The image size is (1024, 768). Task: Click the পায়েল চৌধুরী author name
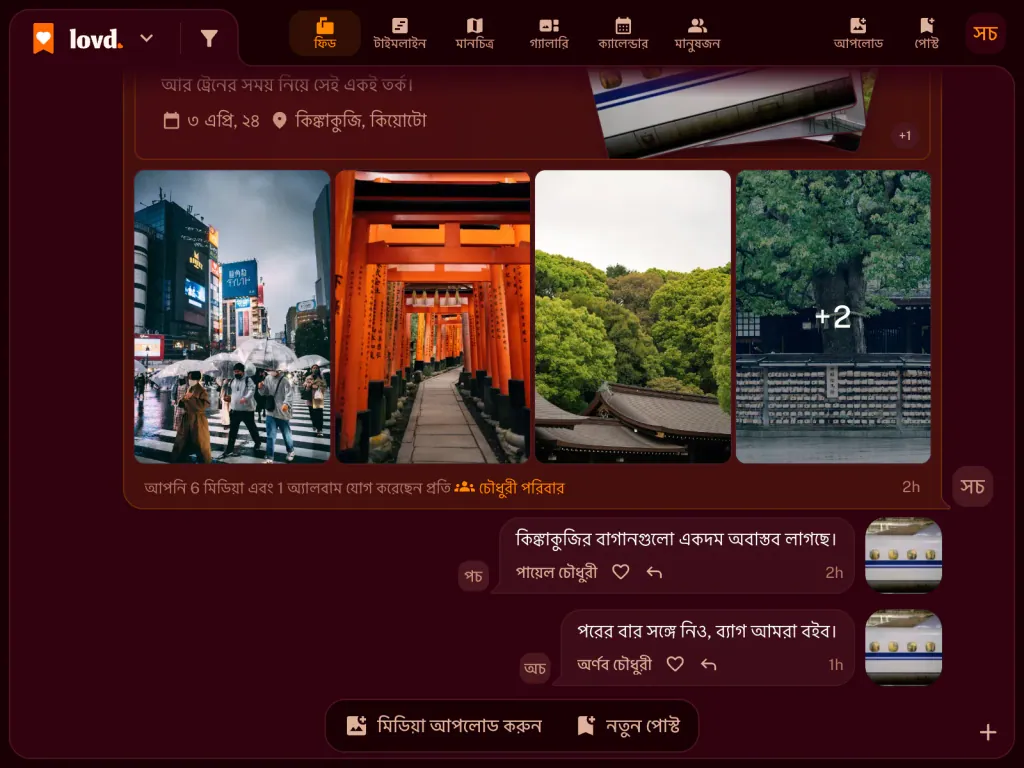coord(556,572)
